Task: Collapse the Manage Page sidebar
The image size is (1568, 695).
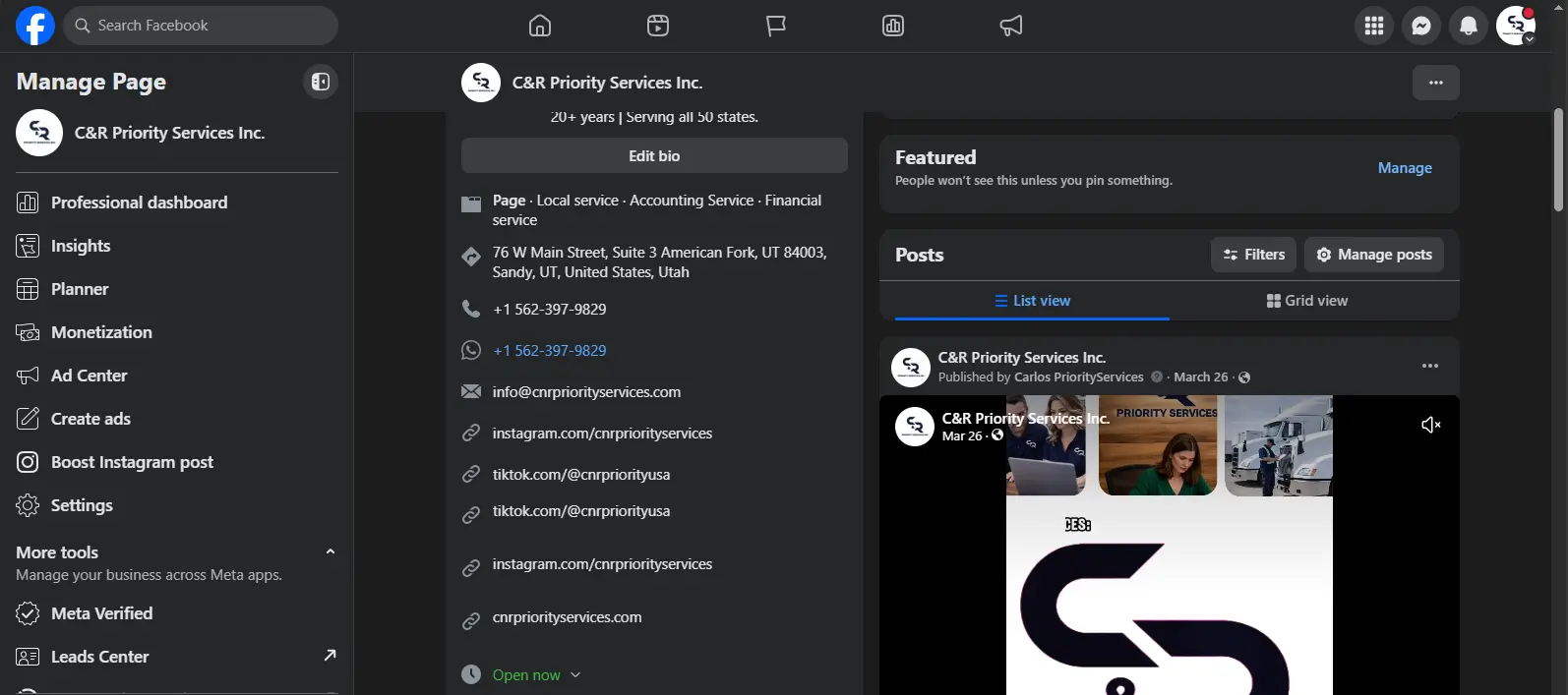Action: coord(321,82)
